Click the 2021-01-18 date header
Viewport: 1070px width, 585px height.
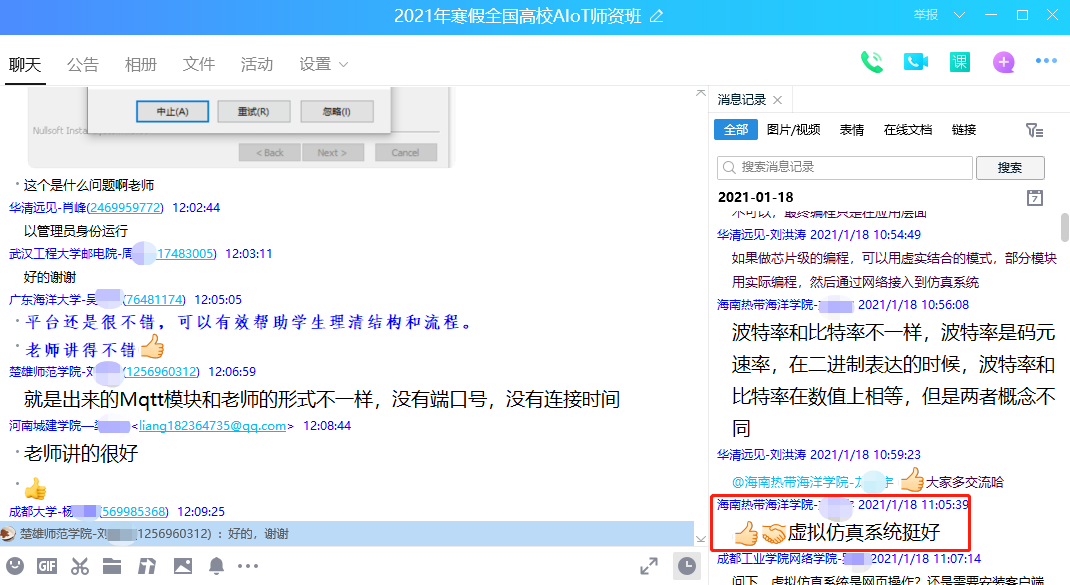click(755, 197)
